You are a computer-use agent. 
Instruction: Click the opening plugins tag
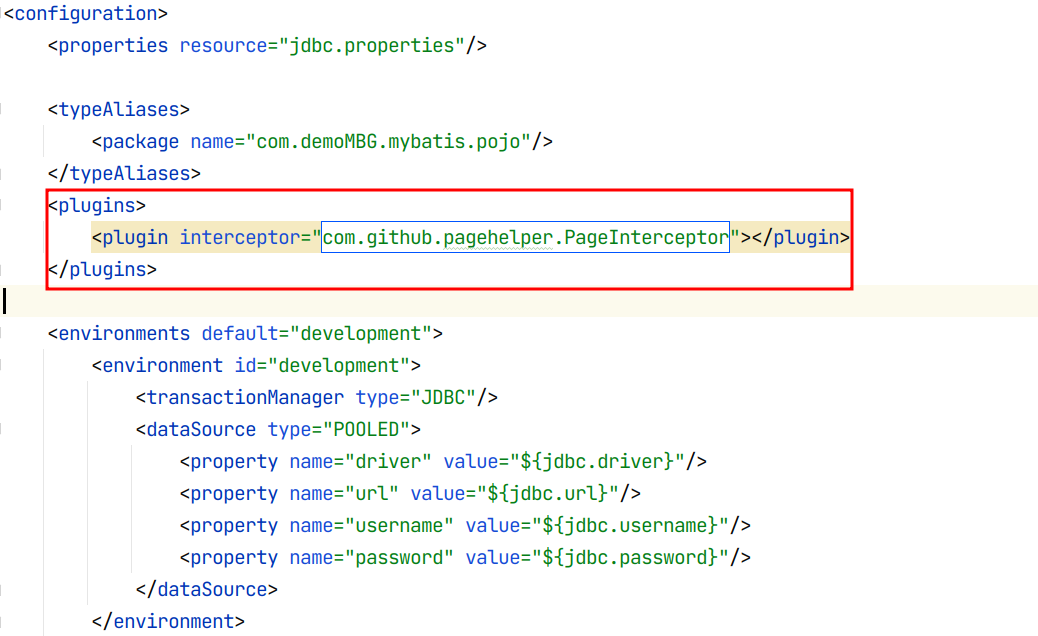(97, 206)
